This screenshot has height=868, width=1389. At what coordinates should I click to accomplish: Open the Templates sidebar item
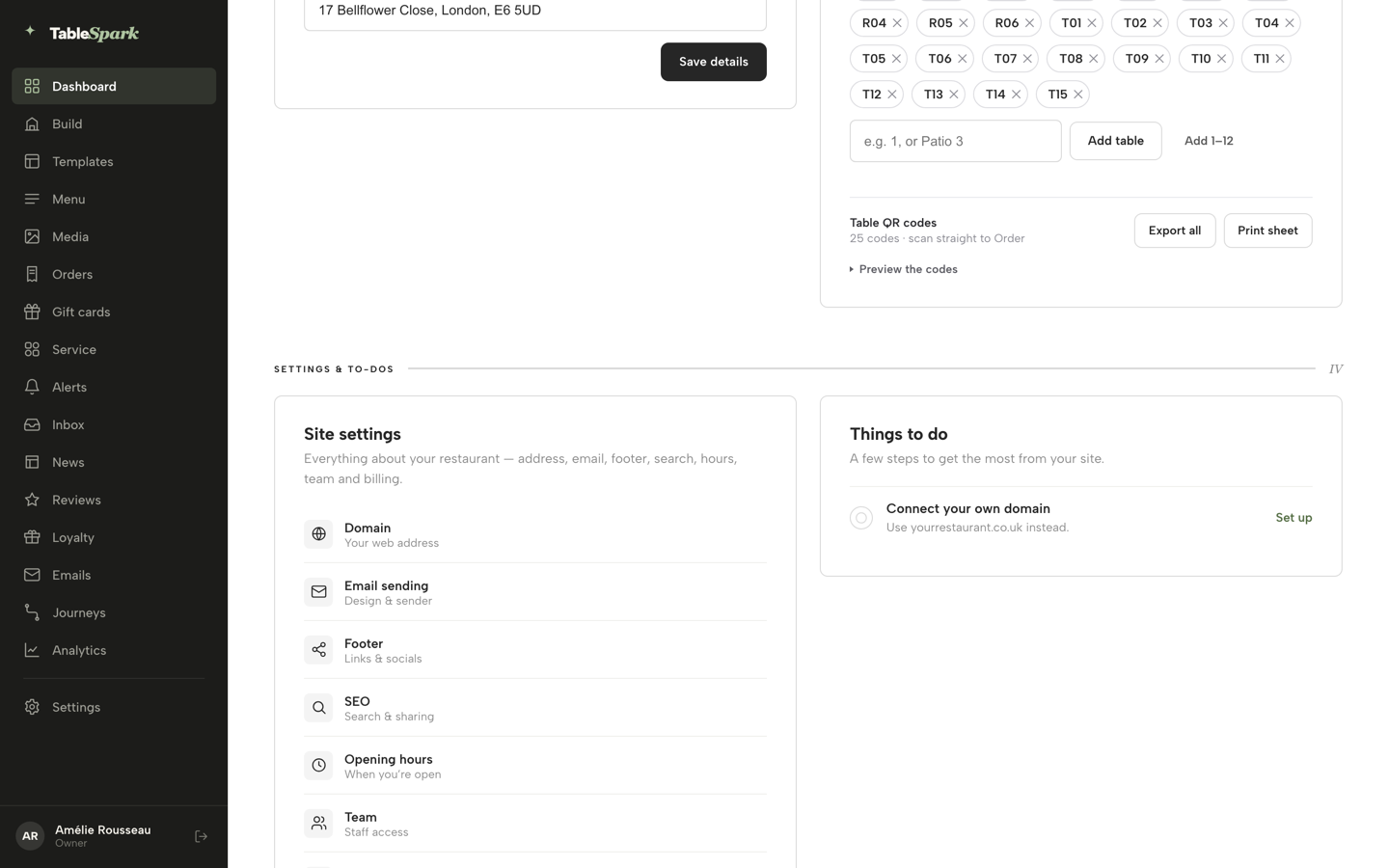tap(114, 161)
